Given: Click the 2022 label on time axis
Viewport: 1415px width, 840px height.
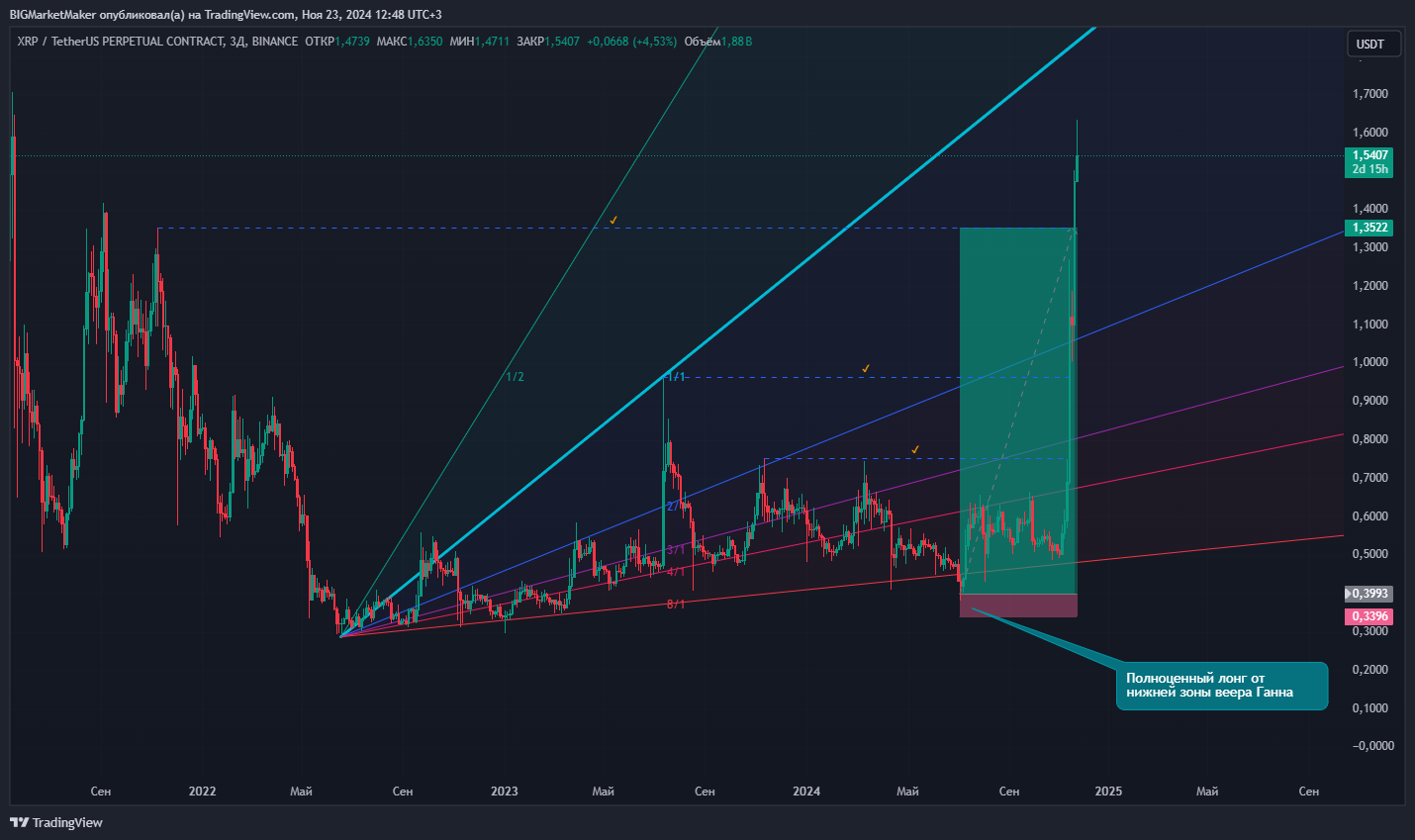Looking at the screenshot, I should [202, 792].
